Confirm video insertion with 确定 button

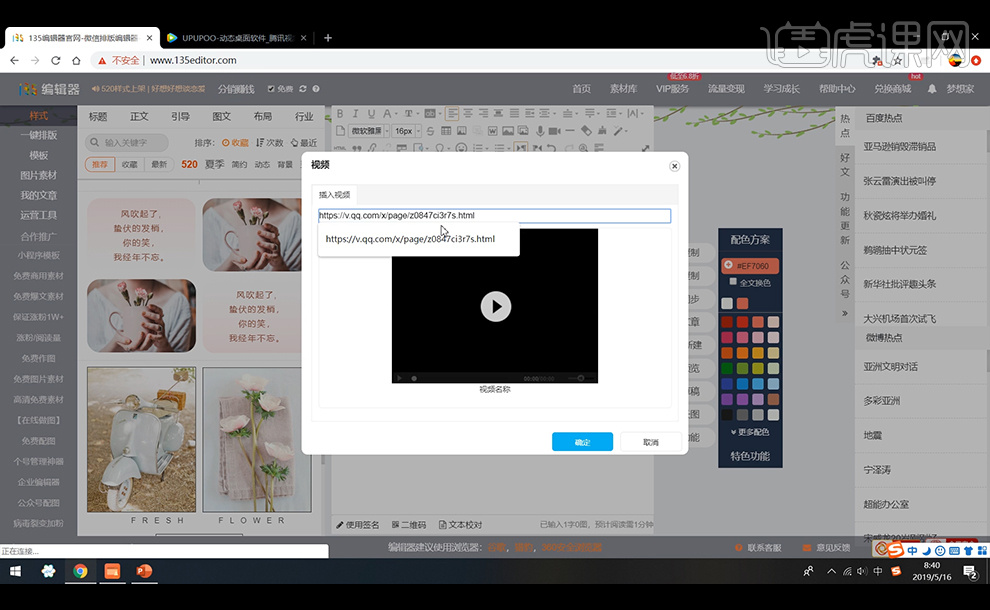(582, 442)
